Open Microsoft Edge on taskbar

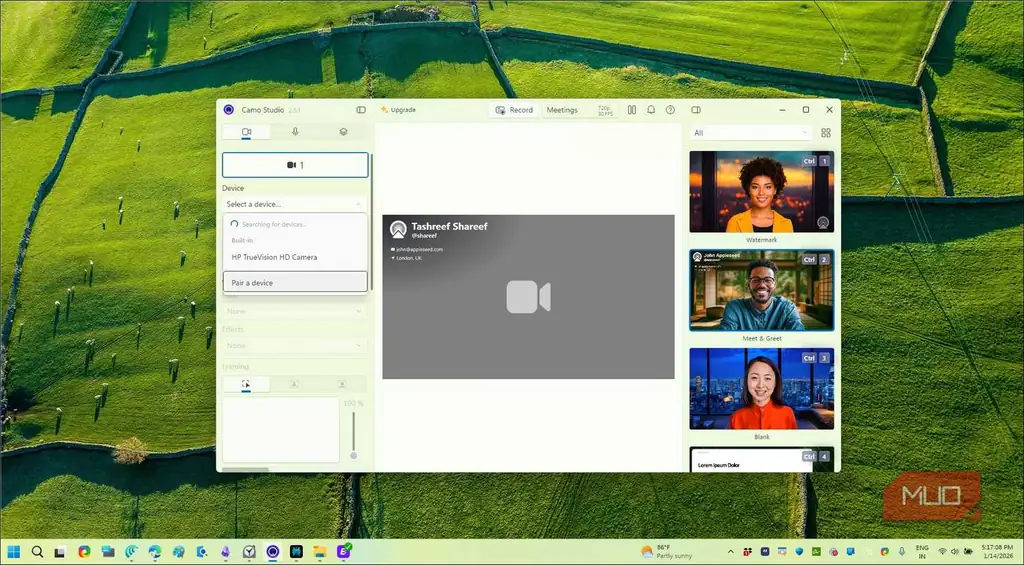click(x=155, y=552)
